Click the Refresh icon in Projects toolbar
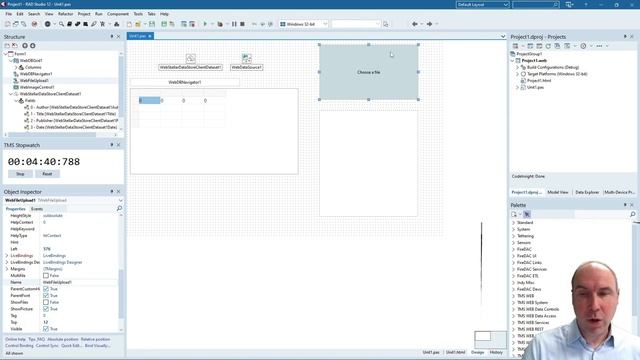Image resolution: width=640 pixels, height=360 pixels. [548, 46]
